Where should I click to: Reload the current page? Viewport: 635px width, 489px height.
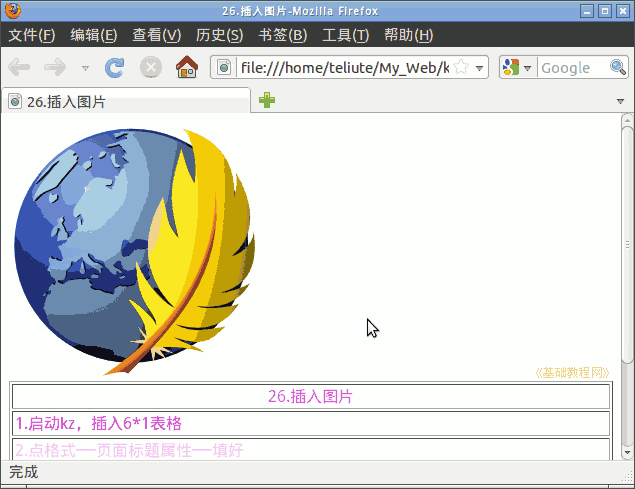click(115, 67)
